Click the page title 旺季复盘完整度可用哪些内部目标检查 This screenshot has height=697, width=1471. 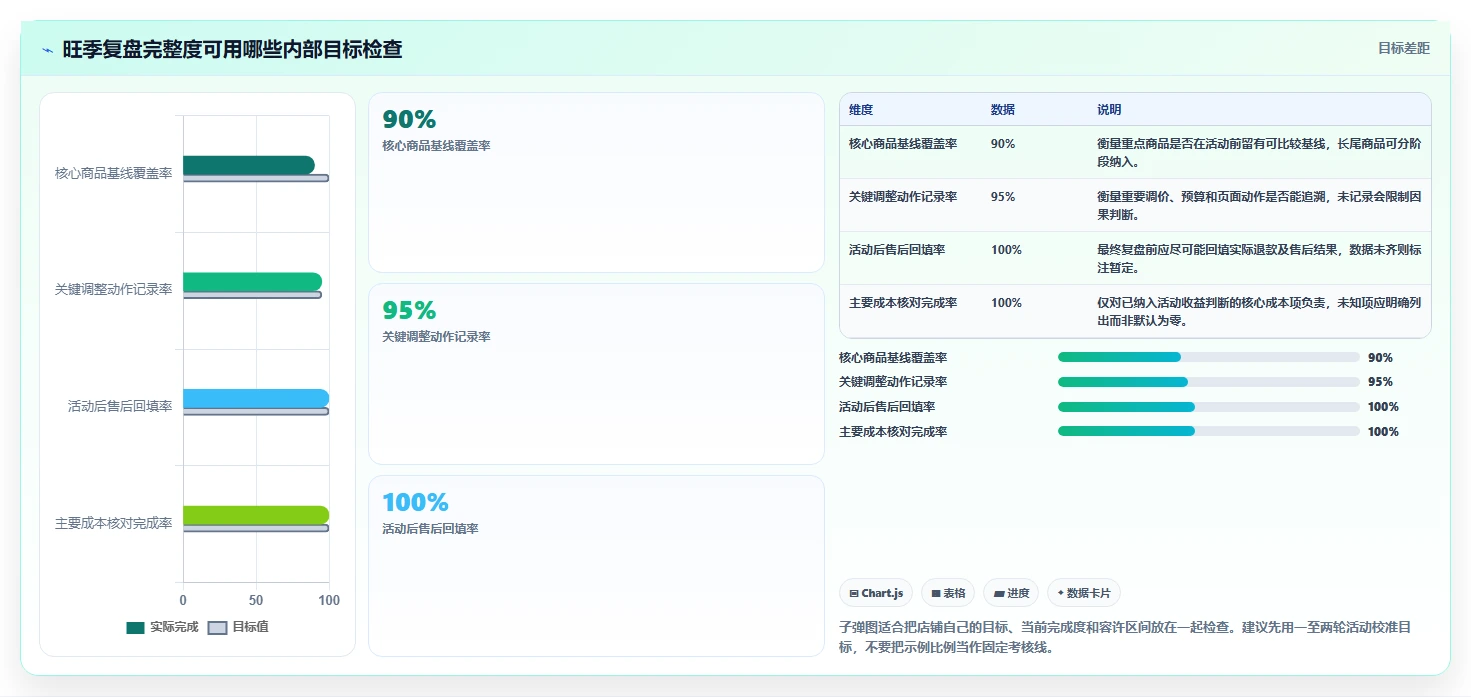[x=232, y=49]
